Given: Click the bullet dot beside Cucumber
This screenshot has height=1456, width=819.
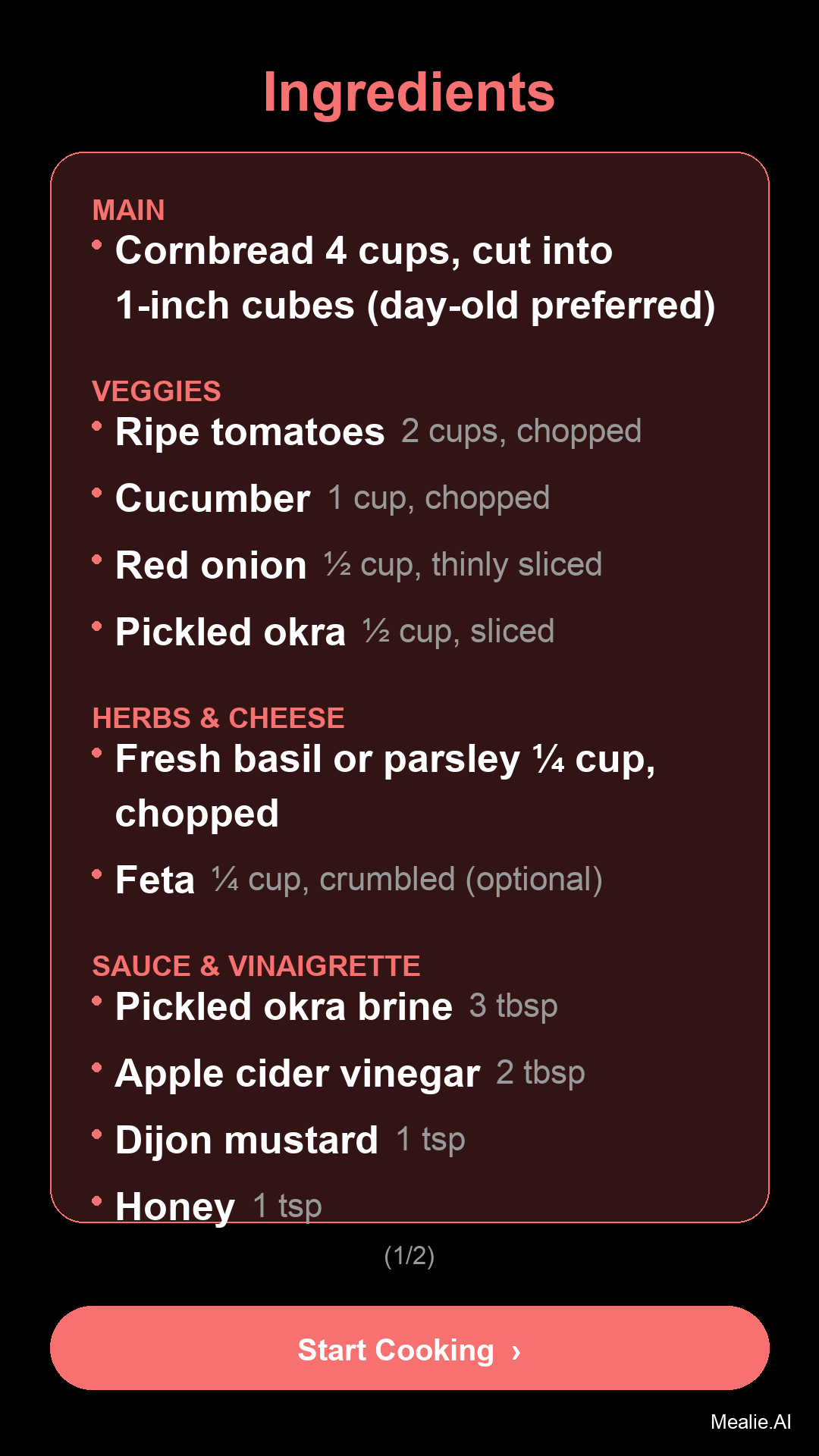Looking at the screenshot, I should 97,492.
